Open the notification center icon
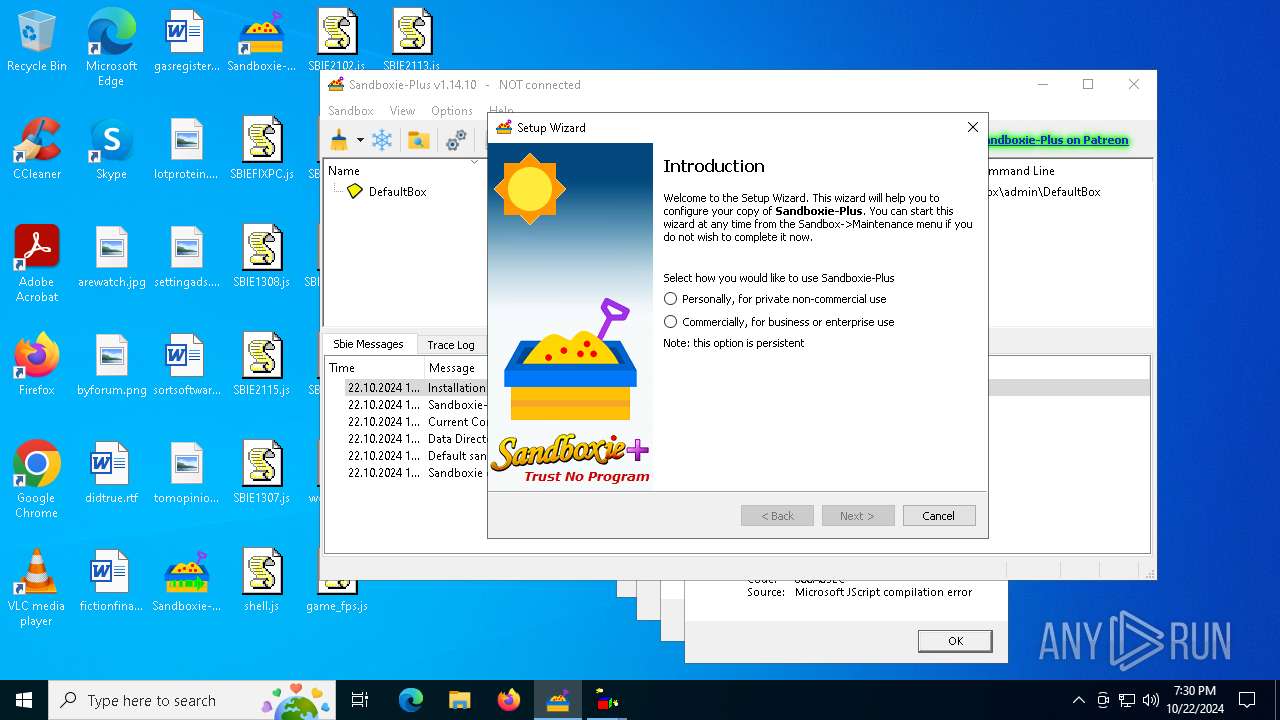The image size is (1280, 720). click(x=1247, y=700)
